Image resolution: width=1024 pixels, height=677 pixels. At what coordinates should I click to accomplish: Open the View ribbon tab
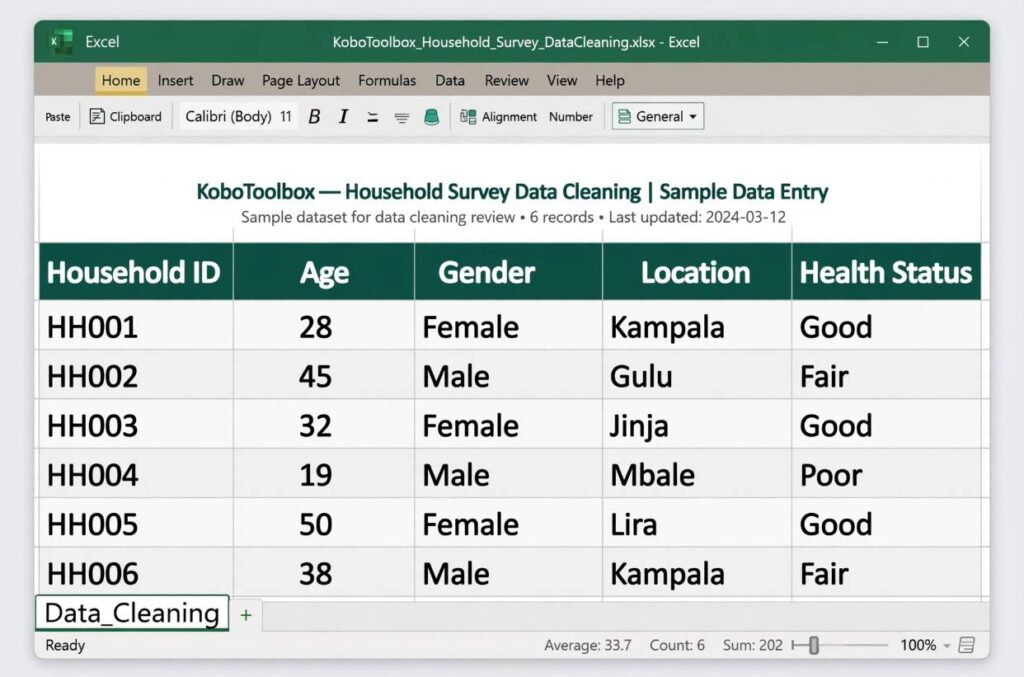click(x=562, y=80)
